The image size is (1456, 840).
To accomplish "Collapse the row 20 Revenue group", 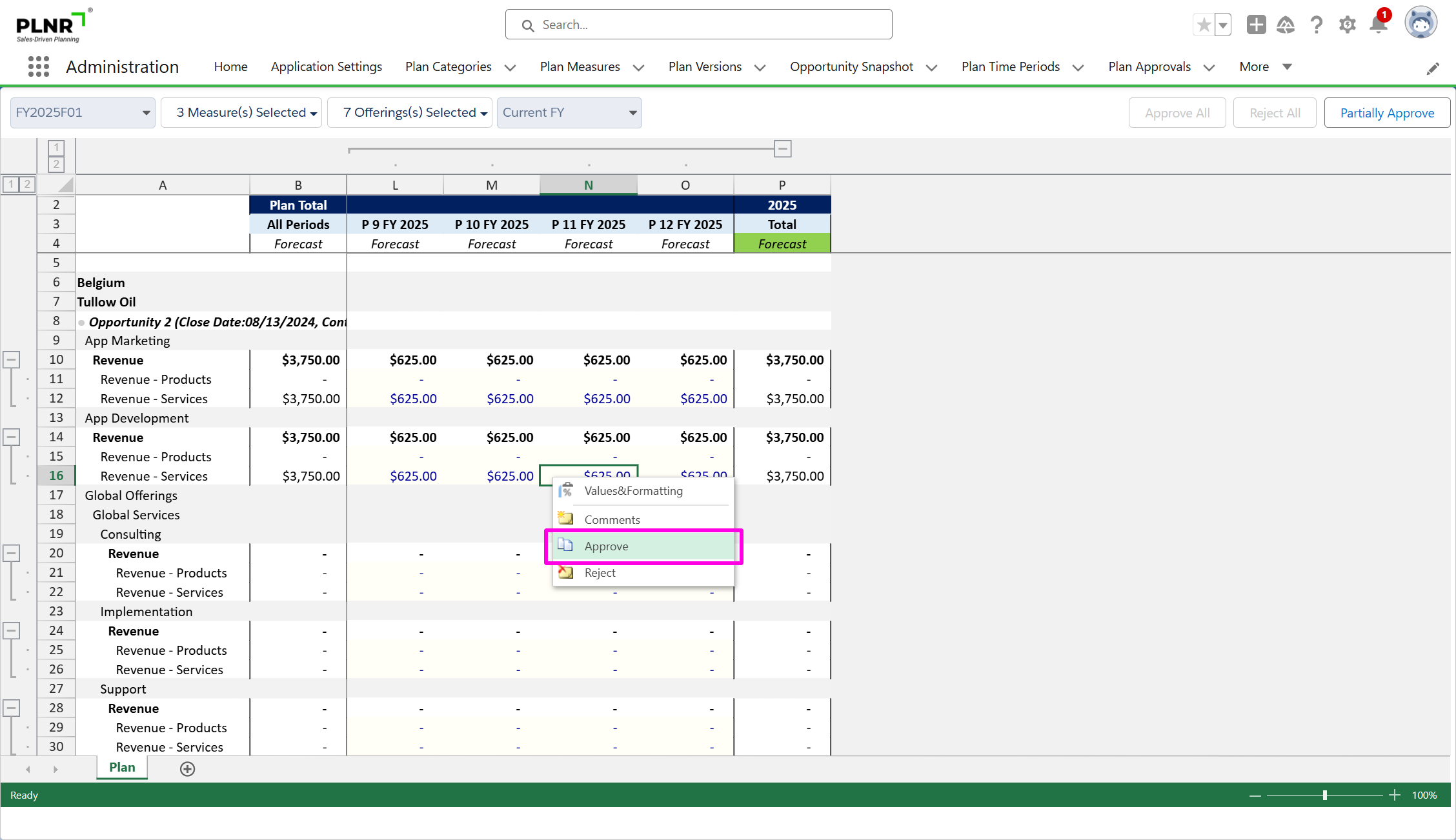I will tap(12, 553).
